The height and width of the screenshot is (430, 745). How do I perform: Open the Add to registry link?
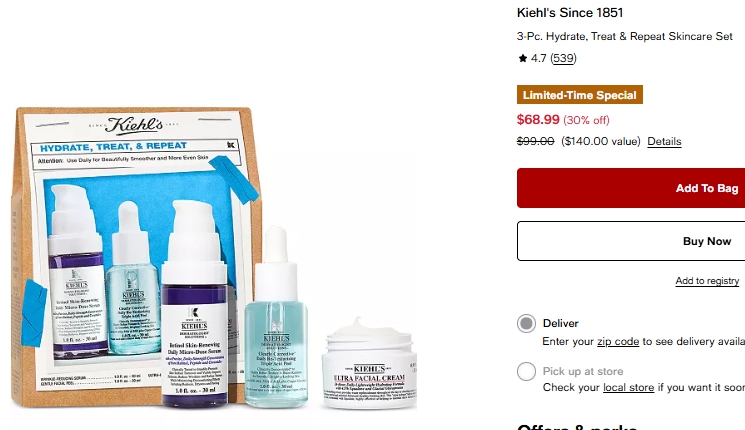707,281
